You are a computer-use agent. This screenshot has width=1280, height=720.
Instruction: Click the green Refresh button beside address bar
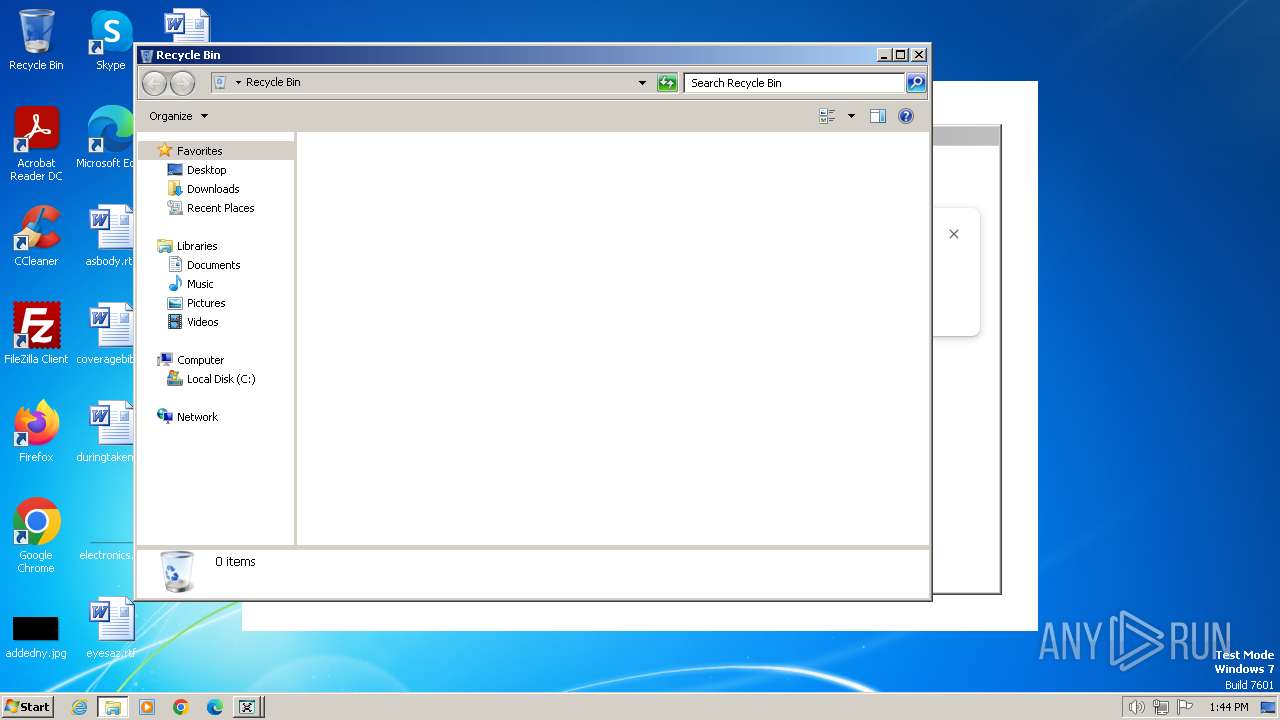coord(667,83)
